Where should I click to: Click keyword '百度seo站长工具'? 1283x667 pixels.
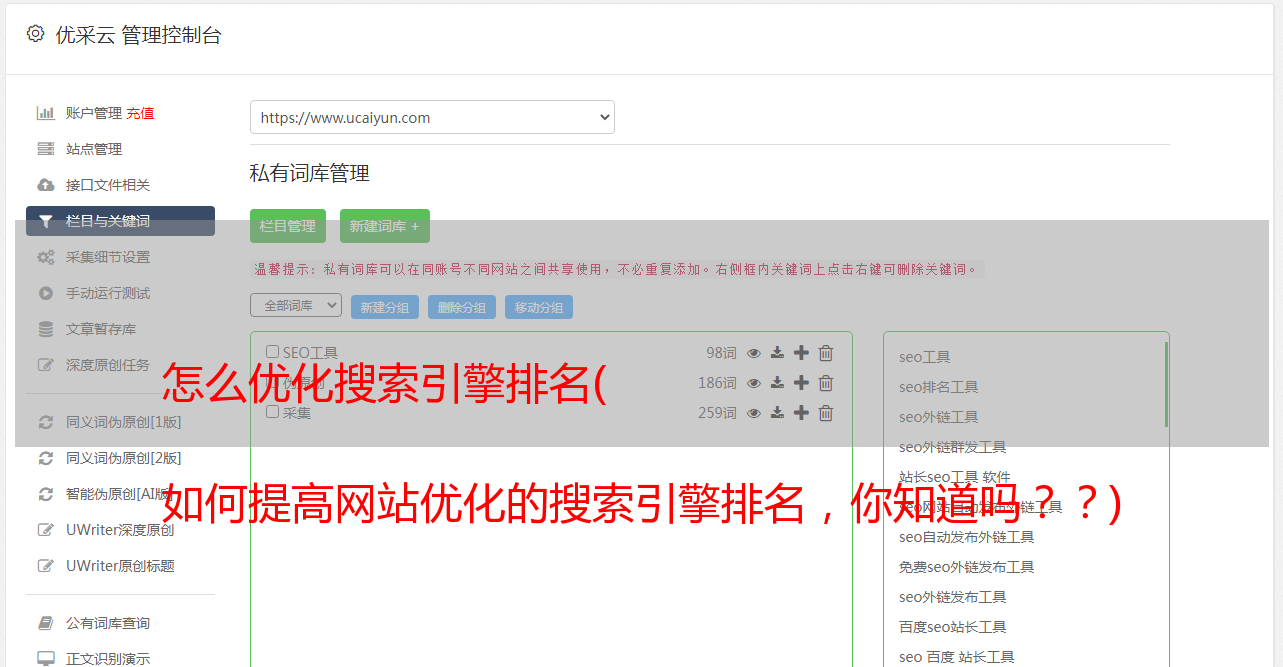pyautogui.click(x=952, y=627)
